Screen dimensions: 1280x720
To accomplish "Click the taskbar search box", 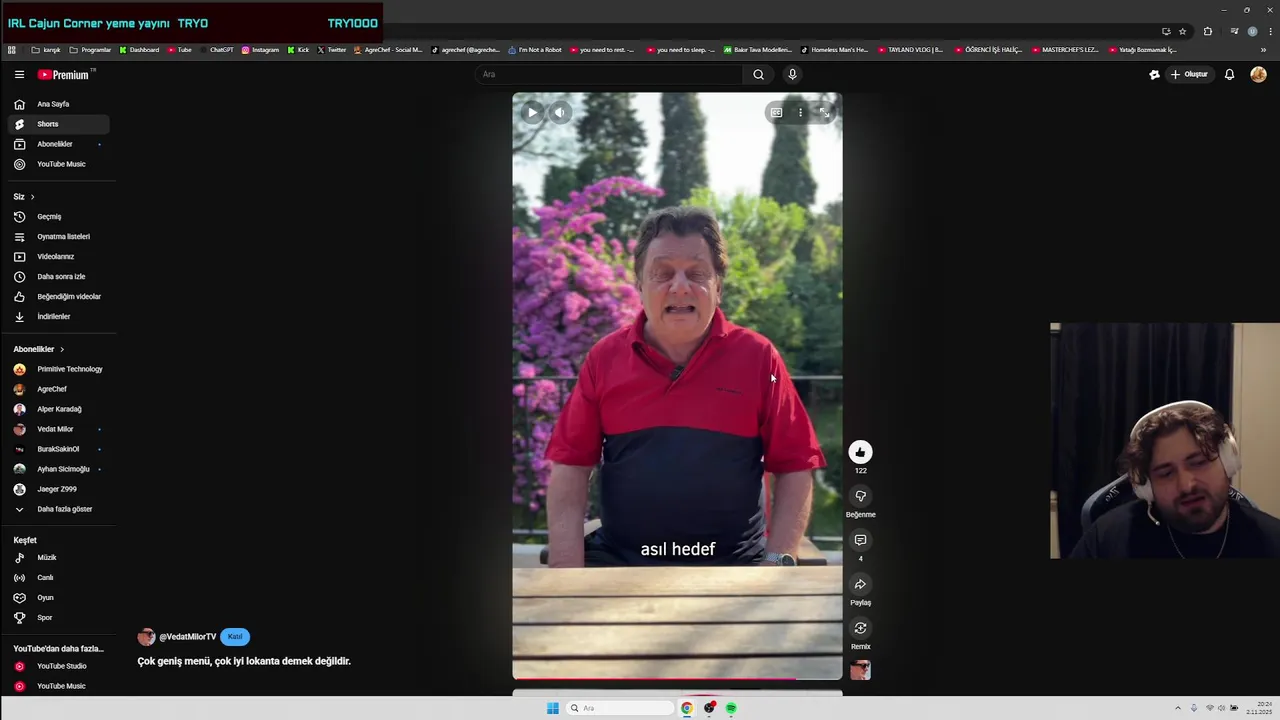I will coord(620,708).
